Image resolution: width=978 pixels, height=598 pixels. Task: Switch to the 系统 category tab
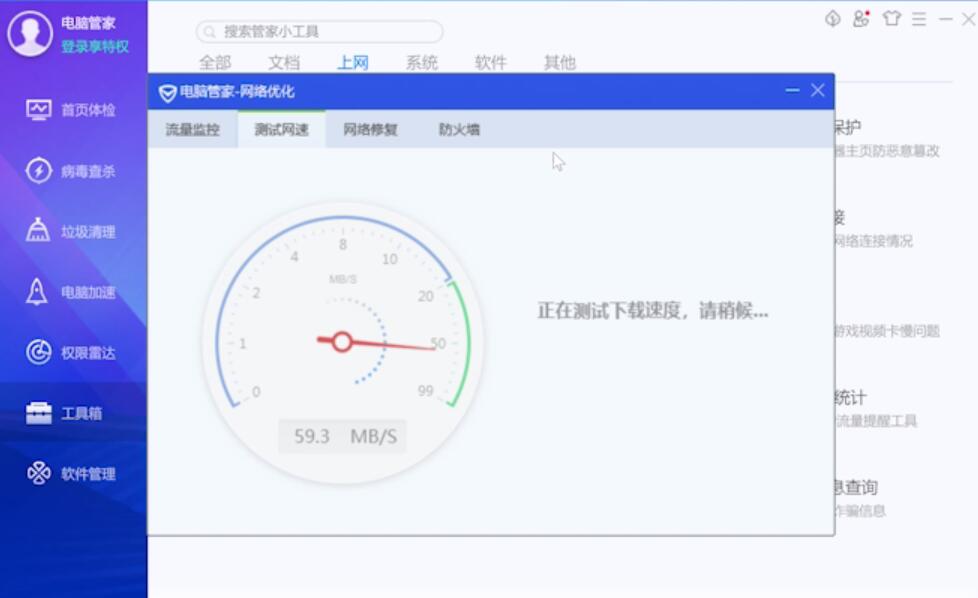coord(422,62)
